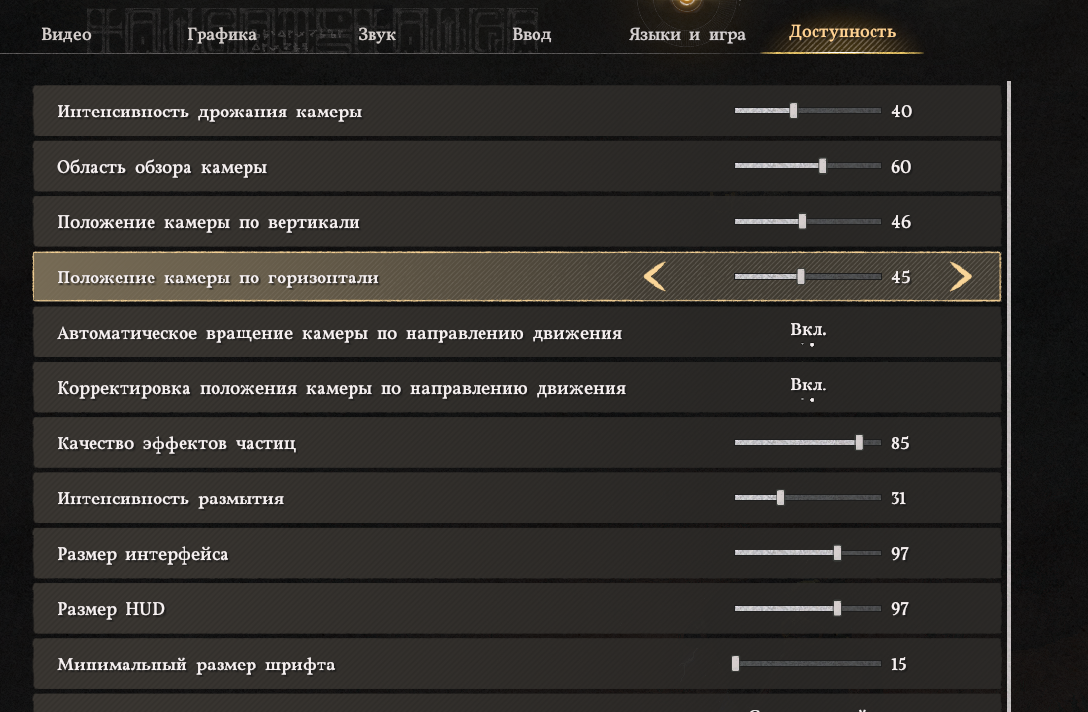
Task: Click the minimum font size slider
Action: pos(738,663)
